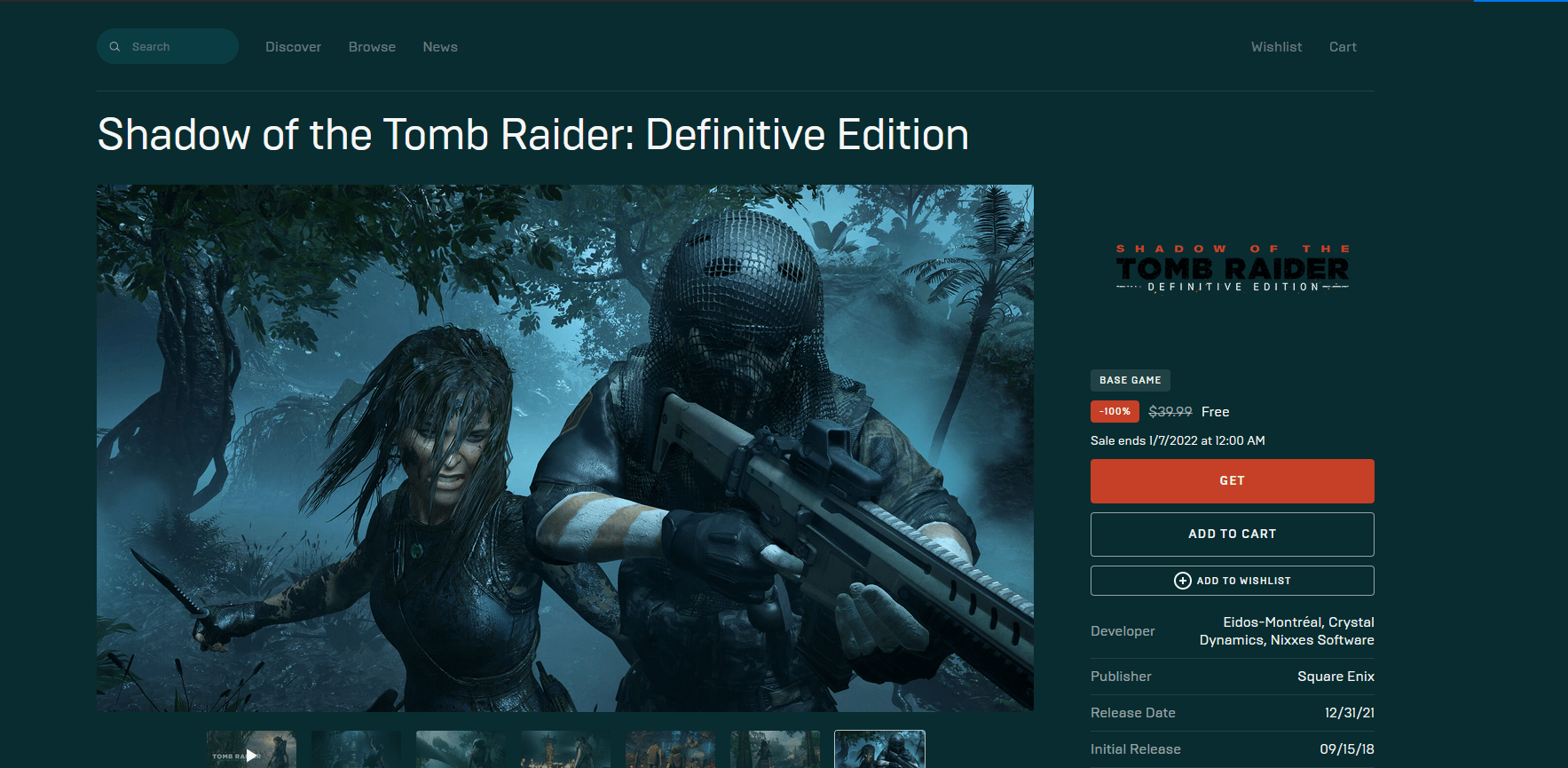Click the main Lara Croft screenshot
1568x768 pixels.
coord(564,447)
